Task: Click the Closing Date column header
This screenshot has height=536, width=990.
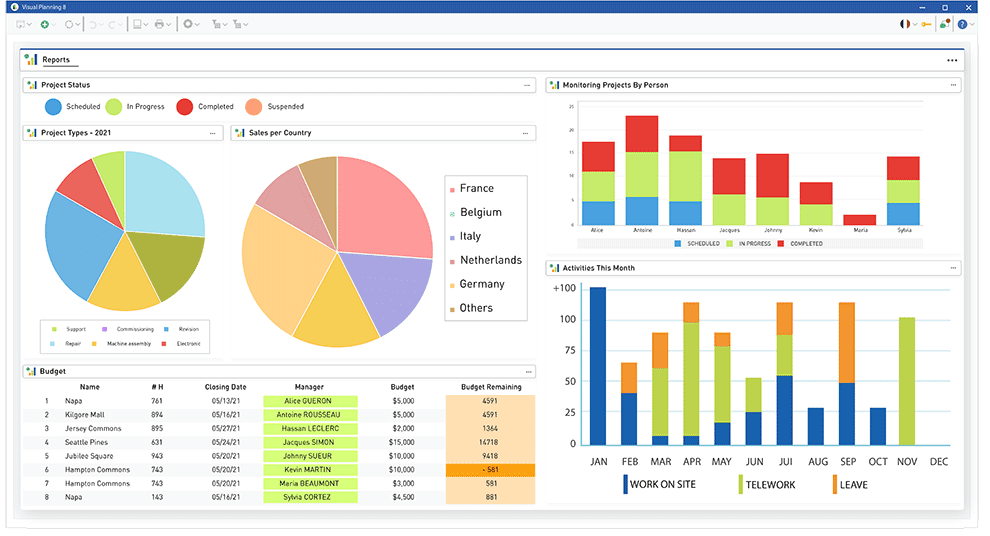Action: (226, 386)
